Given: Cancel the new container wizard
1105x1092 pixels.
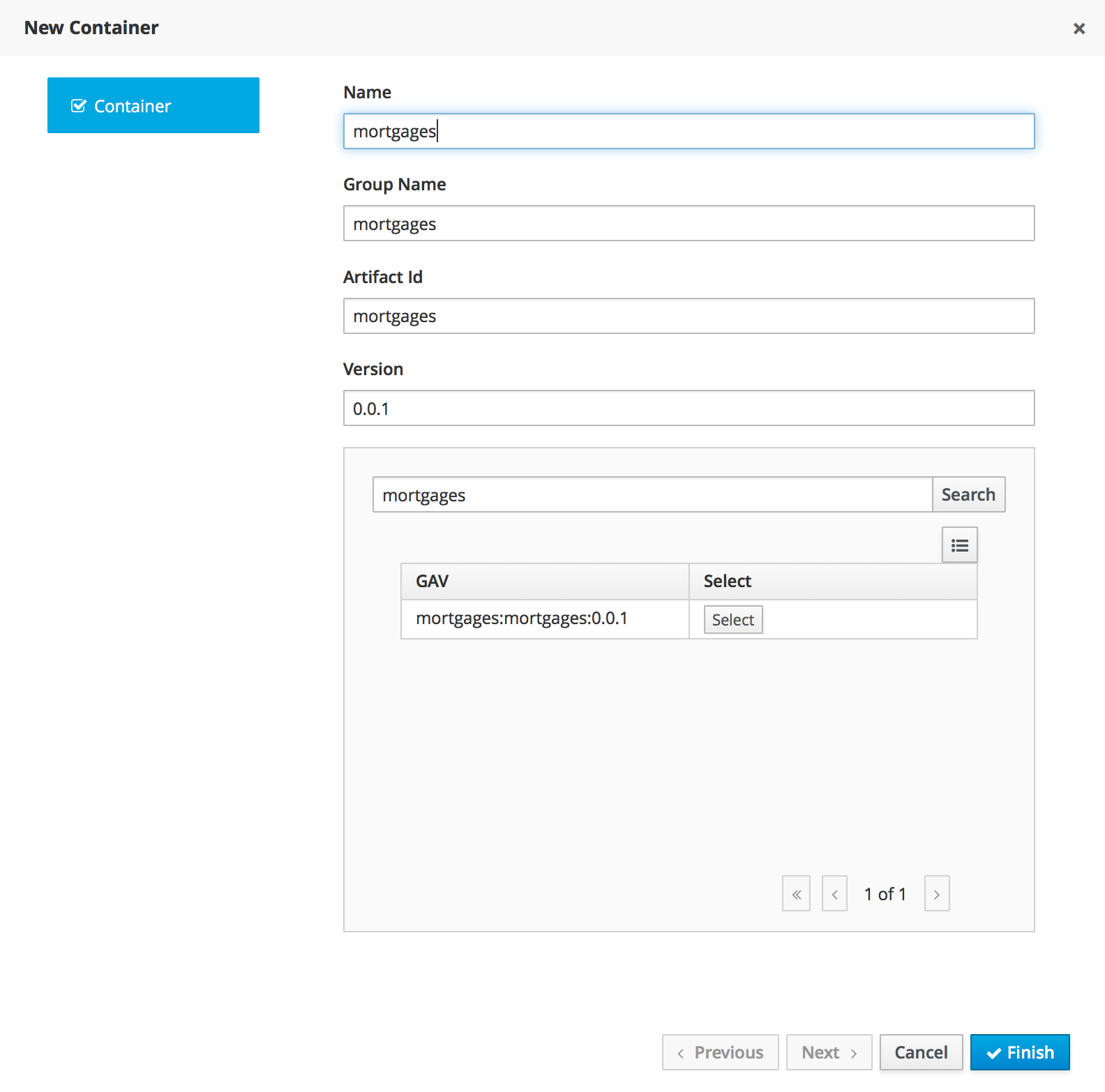Looking at the screenshot, I should coord(921,1052).
